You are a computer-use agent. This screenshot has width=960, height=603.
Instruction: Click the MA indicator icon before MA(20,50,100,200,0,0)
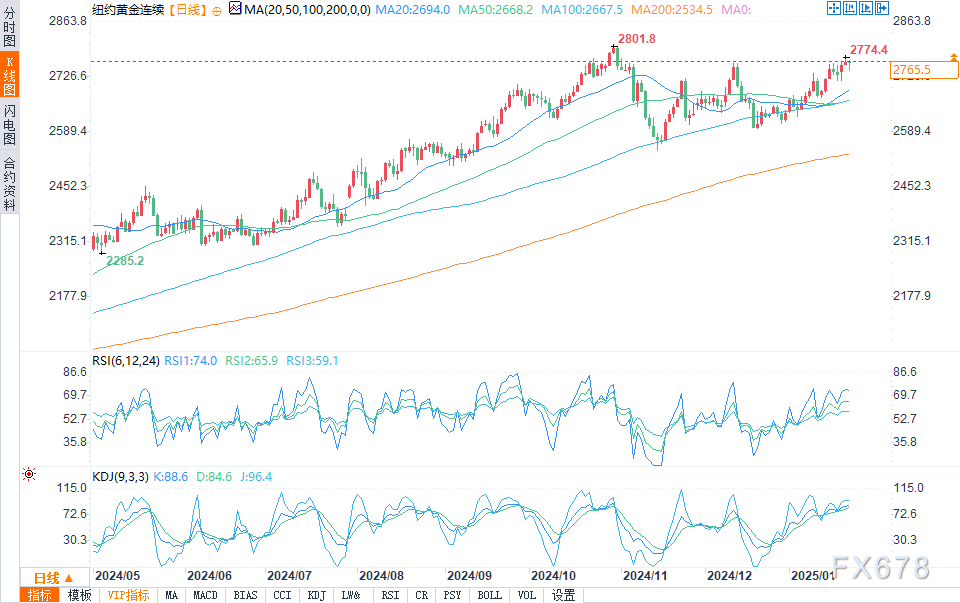pyautogui.click(x=235, y=9)
